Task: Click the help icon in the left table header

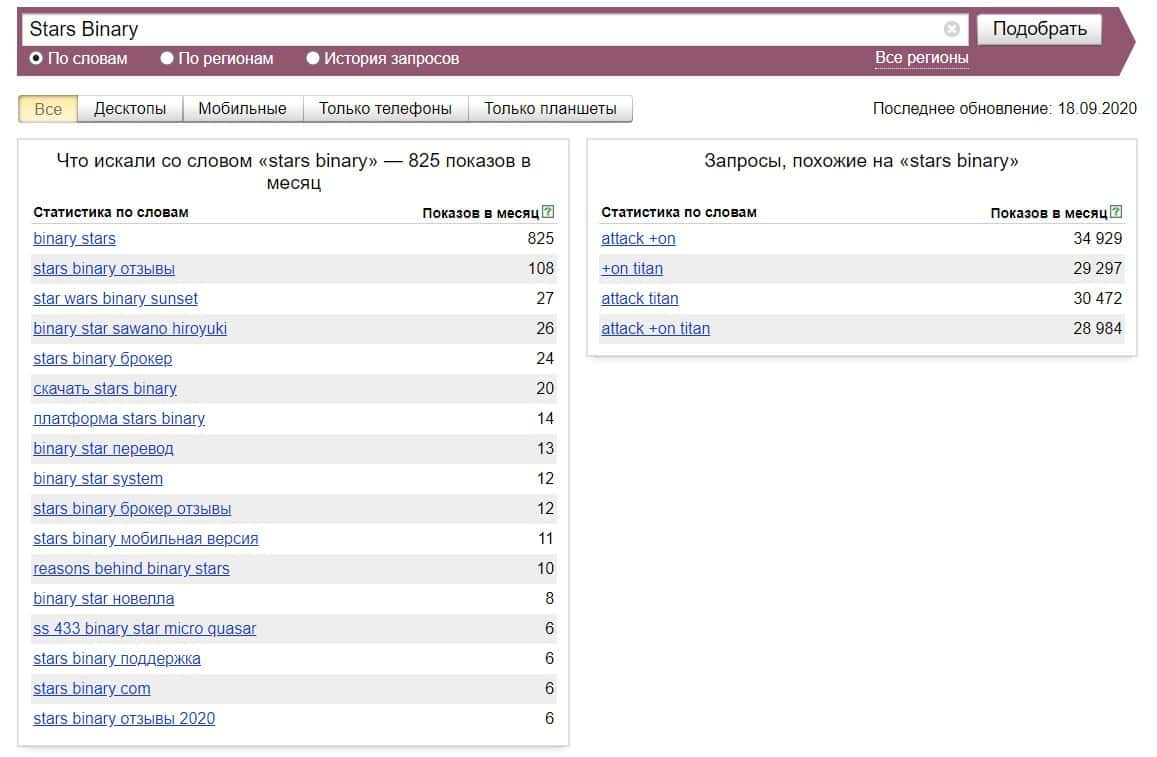Action: point(547,212)
